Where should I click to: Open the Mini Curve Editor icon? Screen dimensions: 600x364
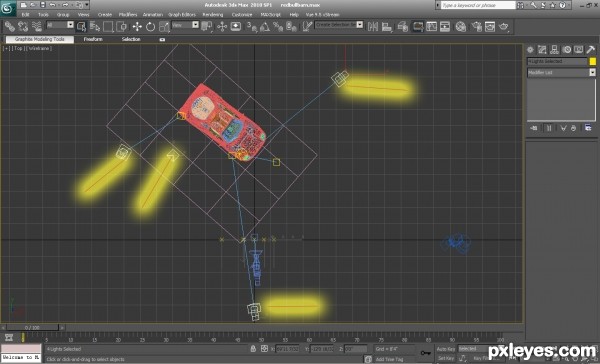click(x=9, y=338)
